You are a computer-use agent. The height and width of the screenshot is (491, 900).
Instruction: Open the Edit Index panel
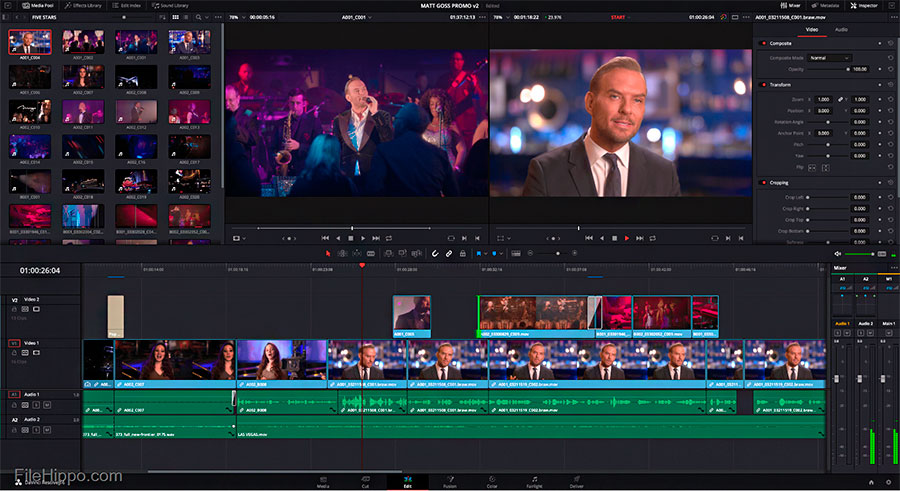pos(127,5)
